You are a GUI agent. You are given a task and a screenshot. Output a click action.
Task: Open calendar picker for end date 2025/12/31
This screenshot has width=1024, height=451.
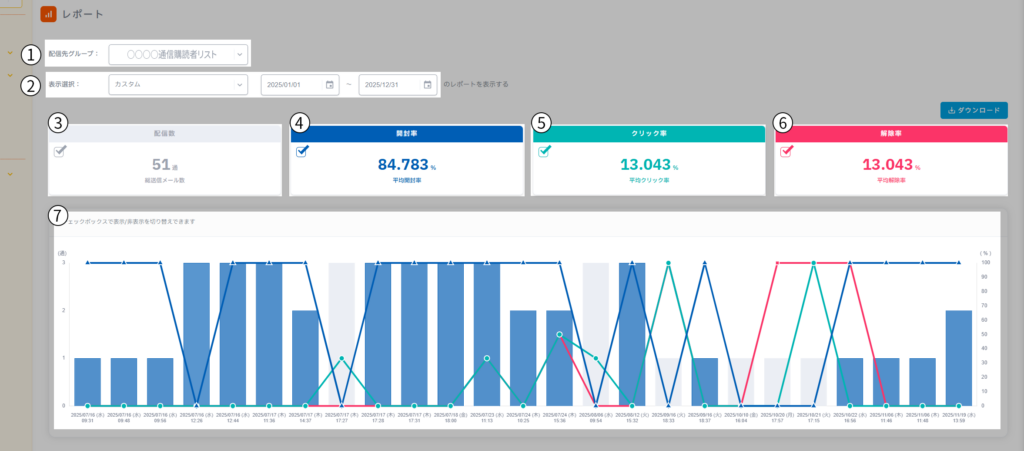coord(426,85)
